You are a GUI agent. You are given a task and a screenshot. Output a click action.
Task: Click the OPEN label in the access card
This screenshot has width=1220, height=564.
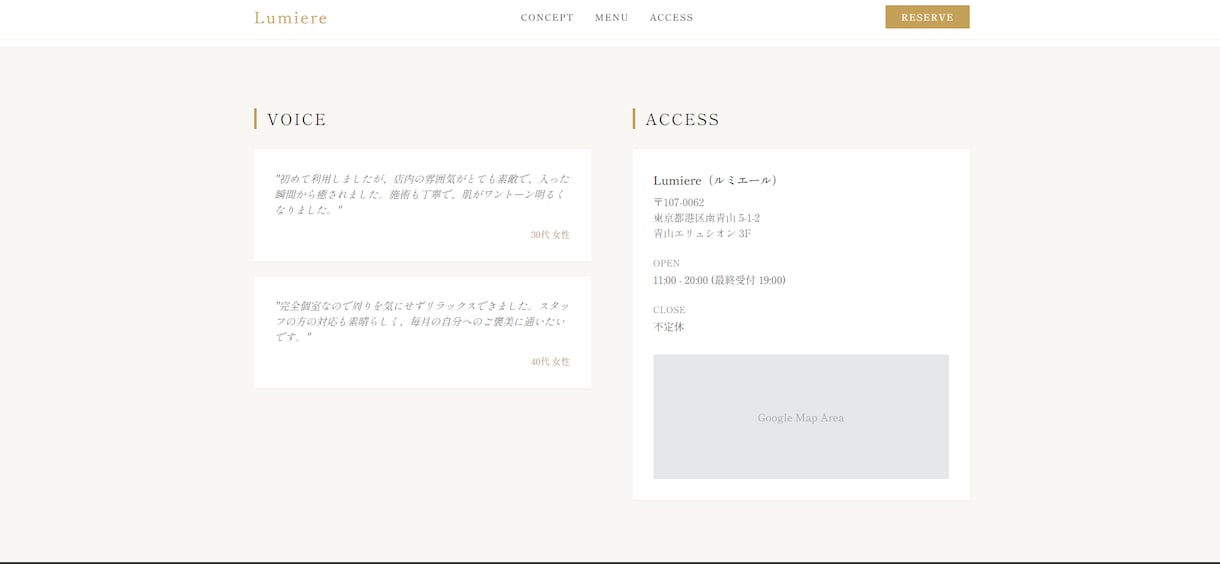point(666,263)
